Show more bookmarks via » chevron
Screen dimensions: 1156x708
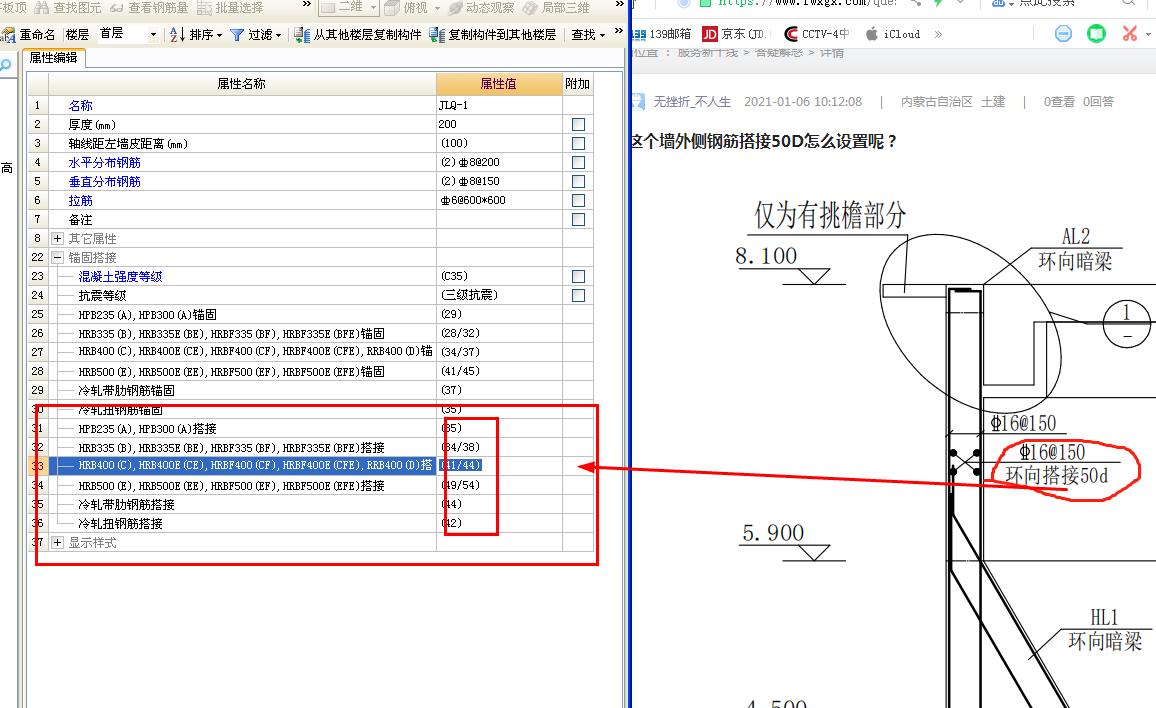click(938, 34)
